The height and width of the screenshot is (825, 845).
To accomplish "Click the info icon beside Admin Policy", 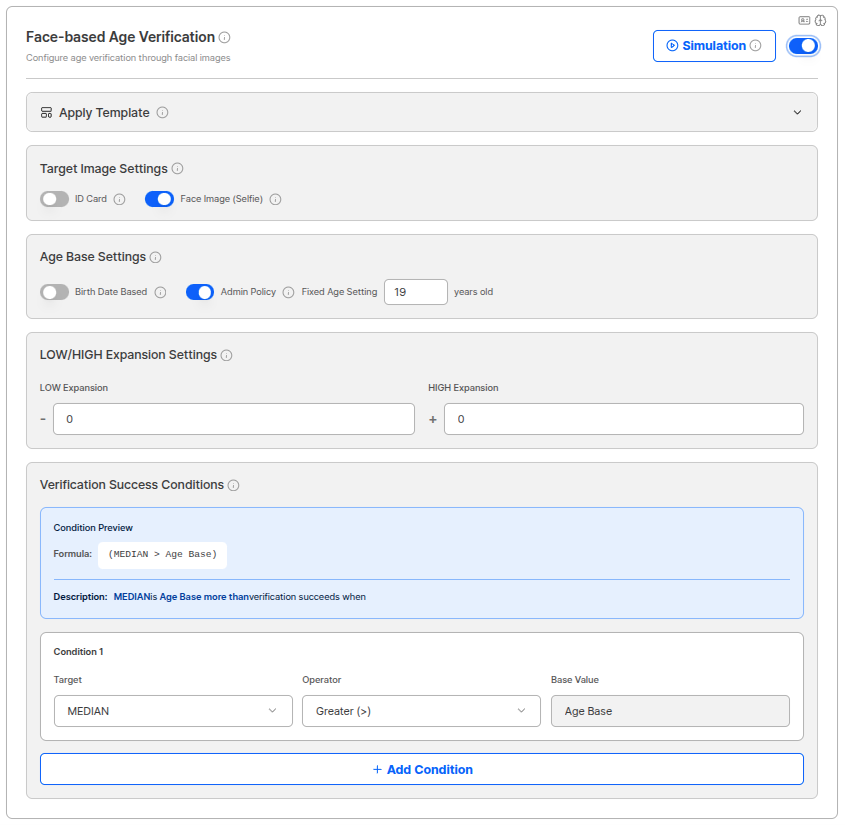I will tap(287, 291).
